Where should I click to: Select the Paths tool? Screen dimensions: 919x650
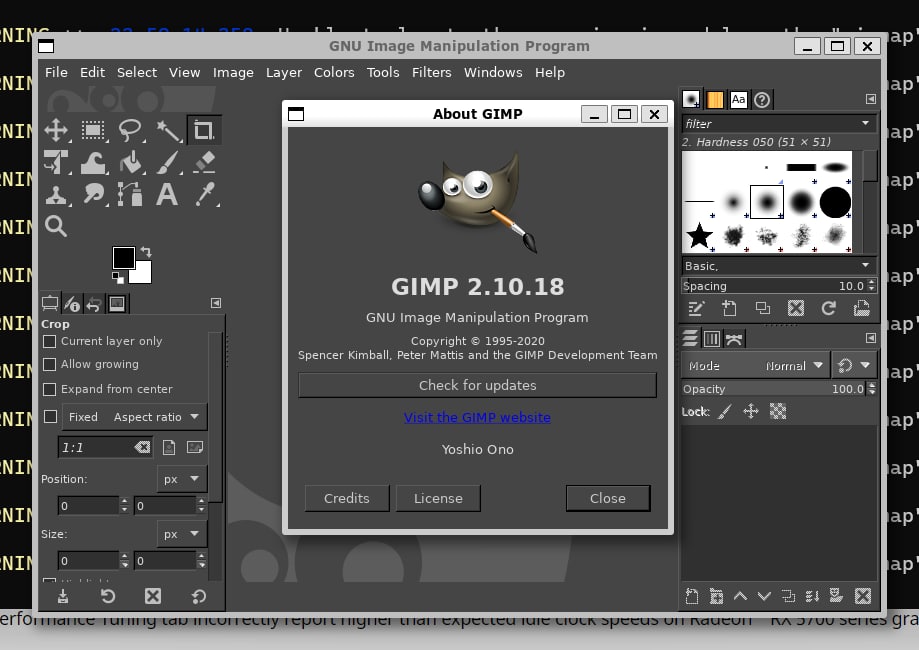(130, 195)
